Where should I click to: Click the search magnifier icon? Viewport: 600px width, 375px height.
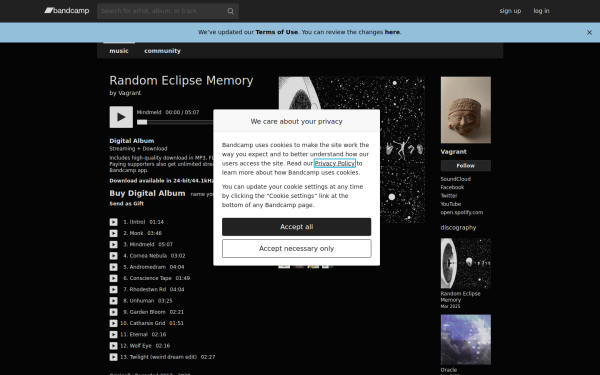(230, 11)
